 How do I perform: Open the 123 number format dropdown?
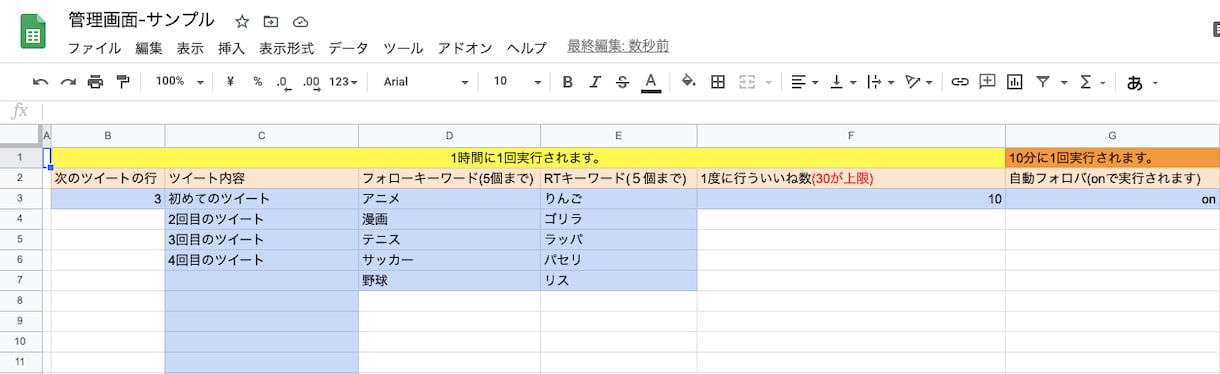click(343, 82)
